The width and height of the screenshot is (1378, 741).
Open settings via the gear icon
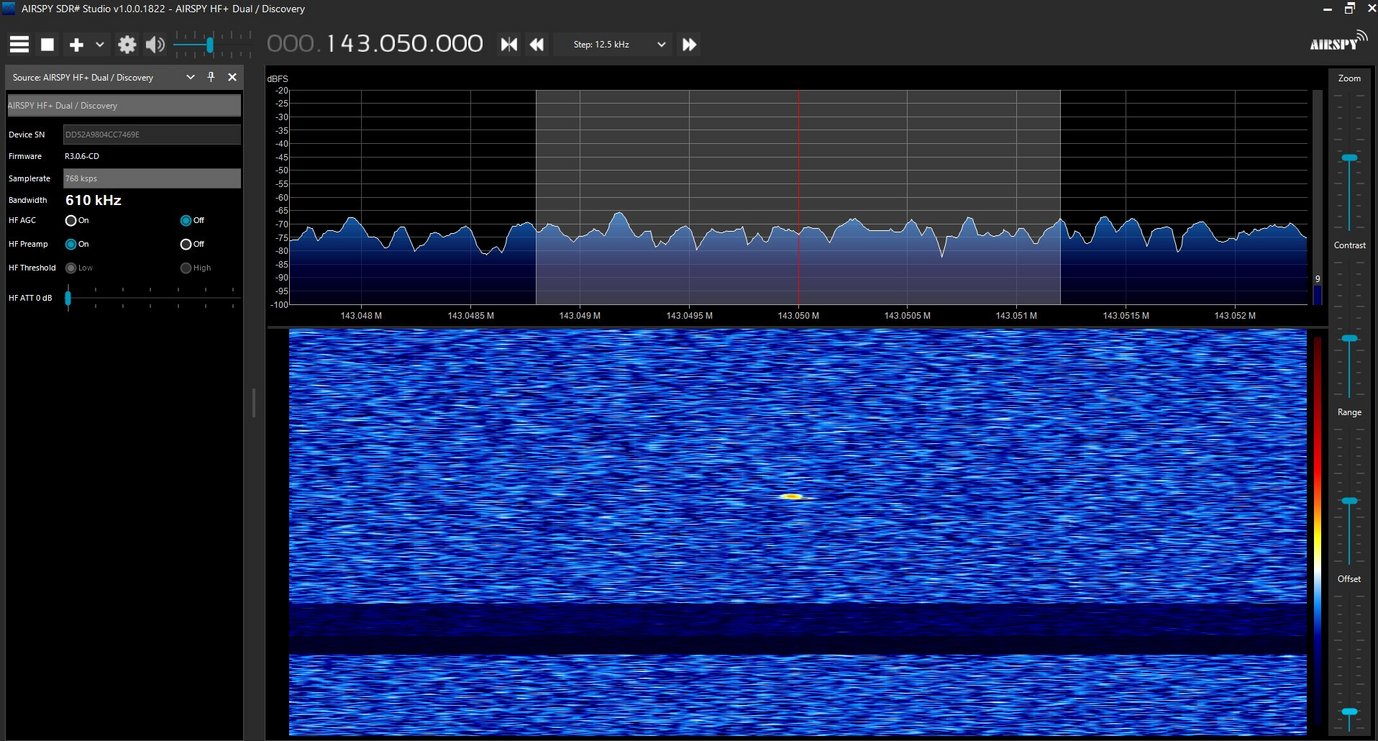point(127,44)
